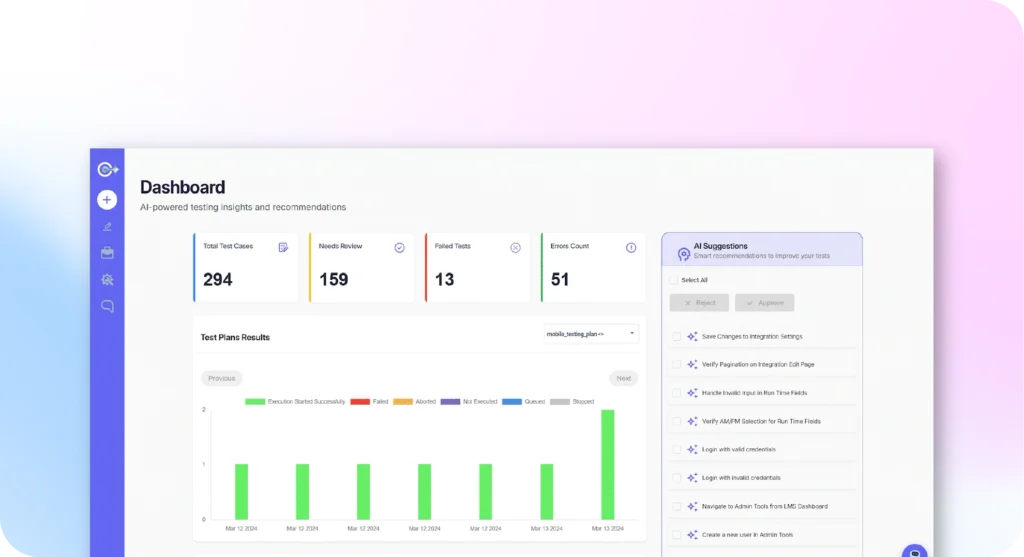Click the Failed Tests X-circle icon

tap(515, 247)
